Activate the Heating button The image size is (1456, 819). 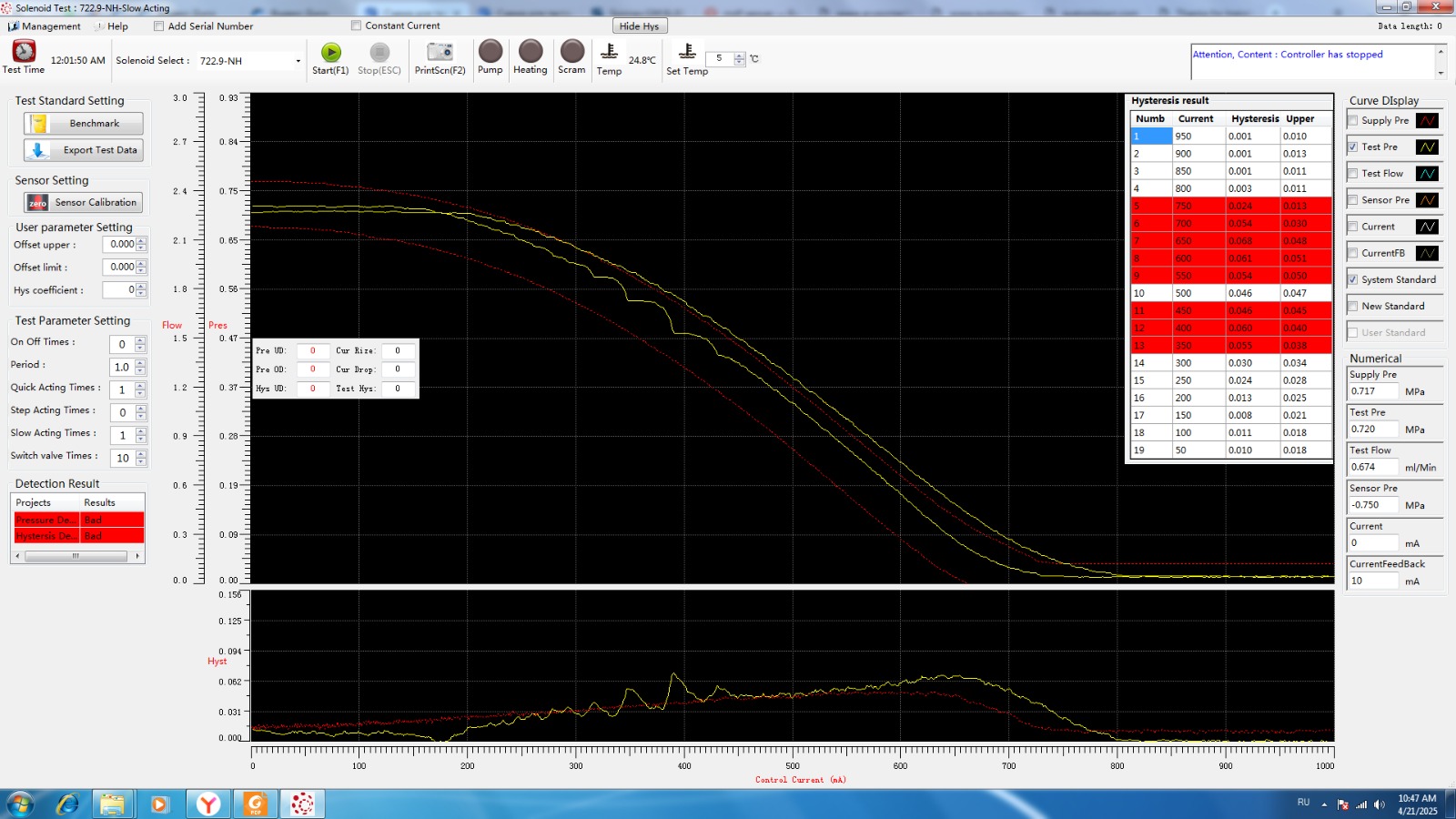click(531, 51)
